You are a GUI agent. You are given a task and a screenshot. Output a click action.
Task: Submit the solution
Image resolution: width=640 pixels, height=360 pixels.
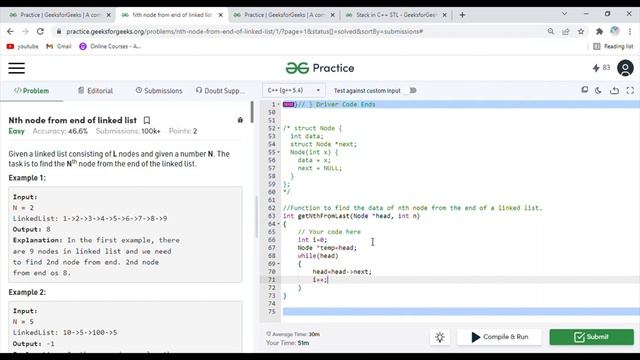[x=591, y=337]
